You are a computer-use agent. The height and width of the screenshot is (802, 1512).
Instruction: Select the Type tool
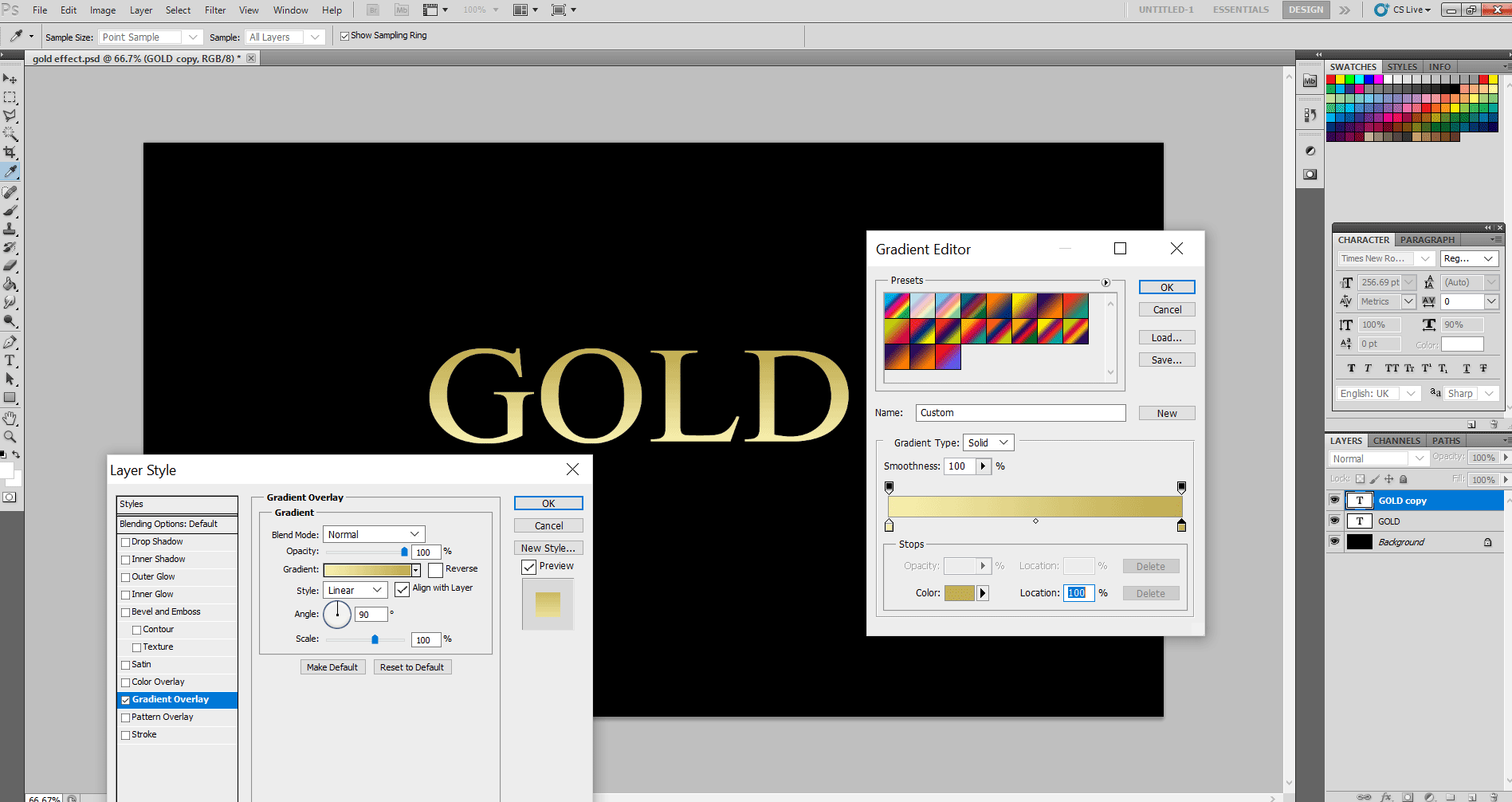pos(11,360)
